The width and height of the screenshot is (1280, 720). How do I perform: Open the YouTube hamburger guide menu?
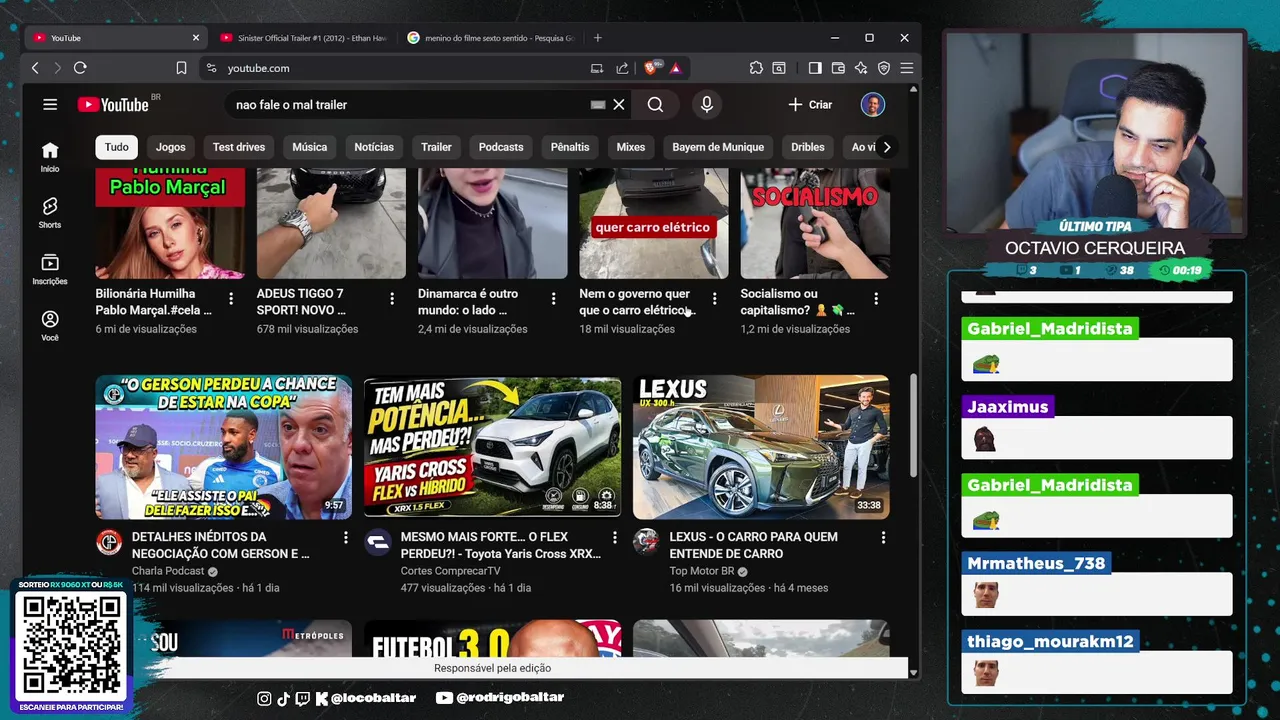(x=50, y=104)
